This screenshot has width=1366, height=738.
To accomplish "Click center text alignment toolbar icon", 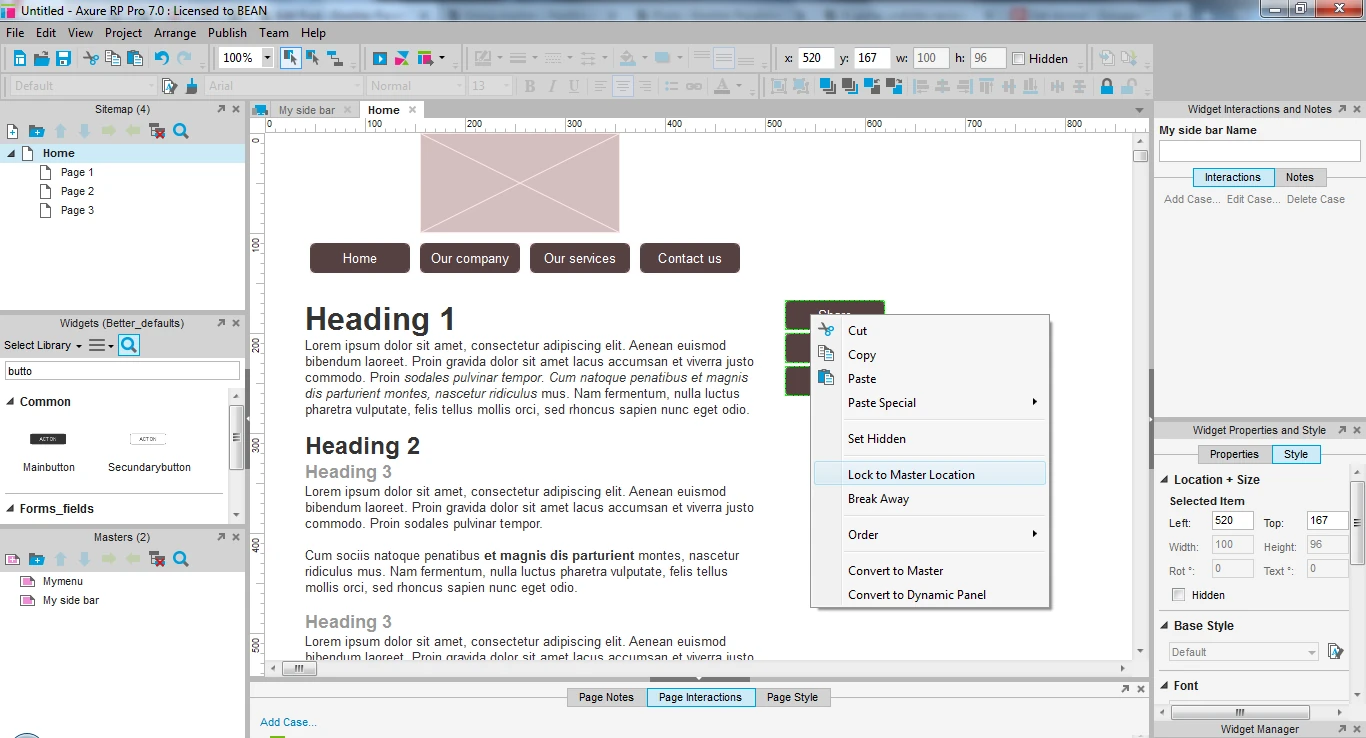I will (623, 86).
